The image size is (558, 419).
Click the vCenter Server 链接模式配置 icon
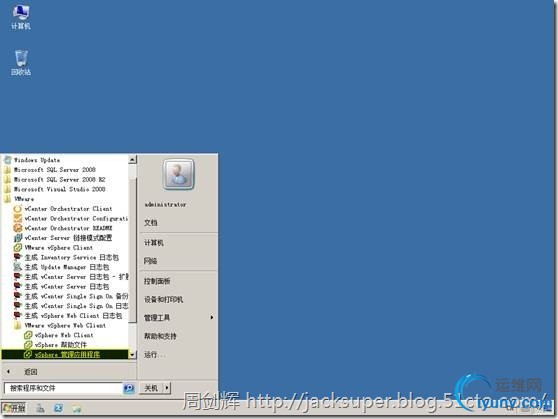[18, 238]
